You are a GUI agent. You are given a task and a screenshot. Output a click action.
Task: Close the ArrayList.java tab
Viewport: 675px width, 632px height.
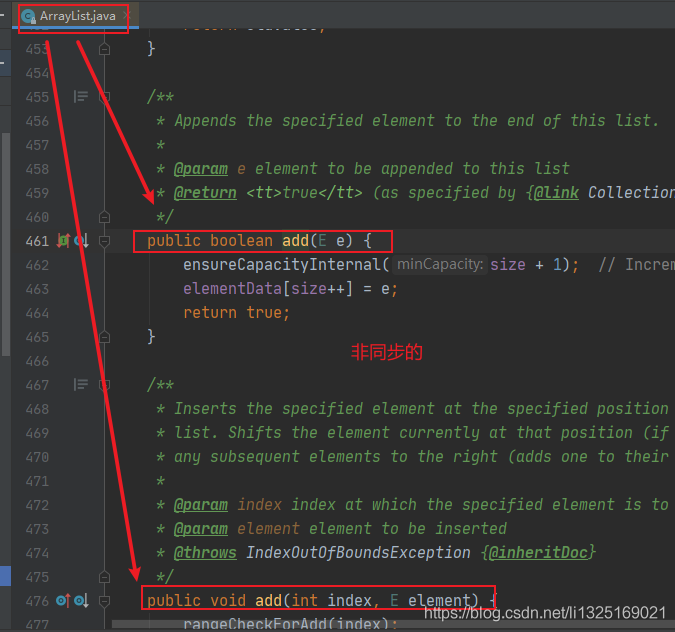click(x=126, y=15)
